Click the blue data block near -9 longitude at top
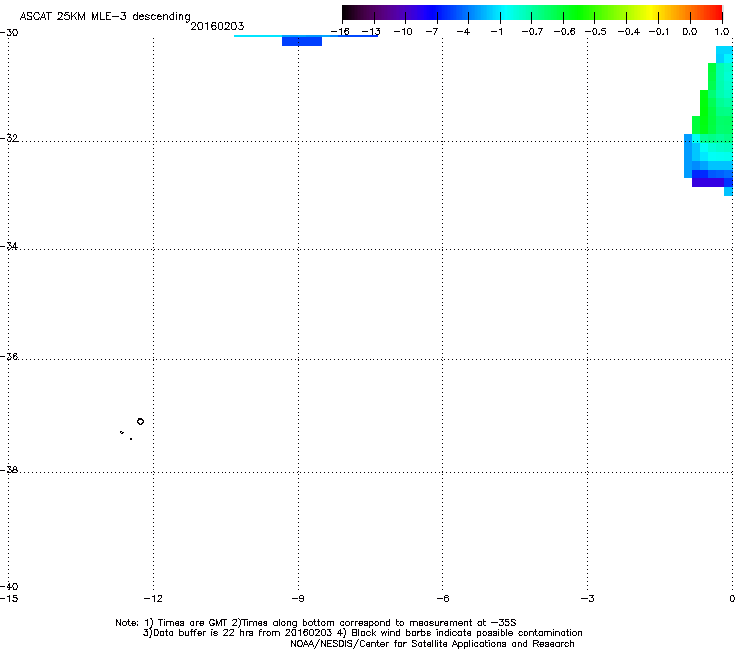 pos(302,42)
